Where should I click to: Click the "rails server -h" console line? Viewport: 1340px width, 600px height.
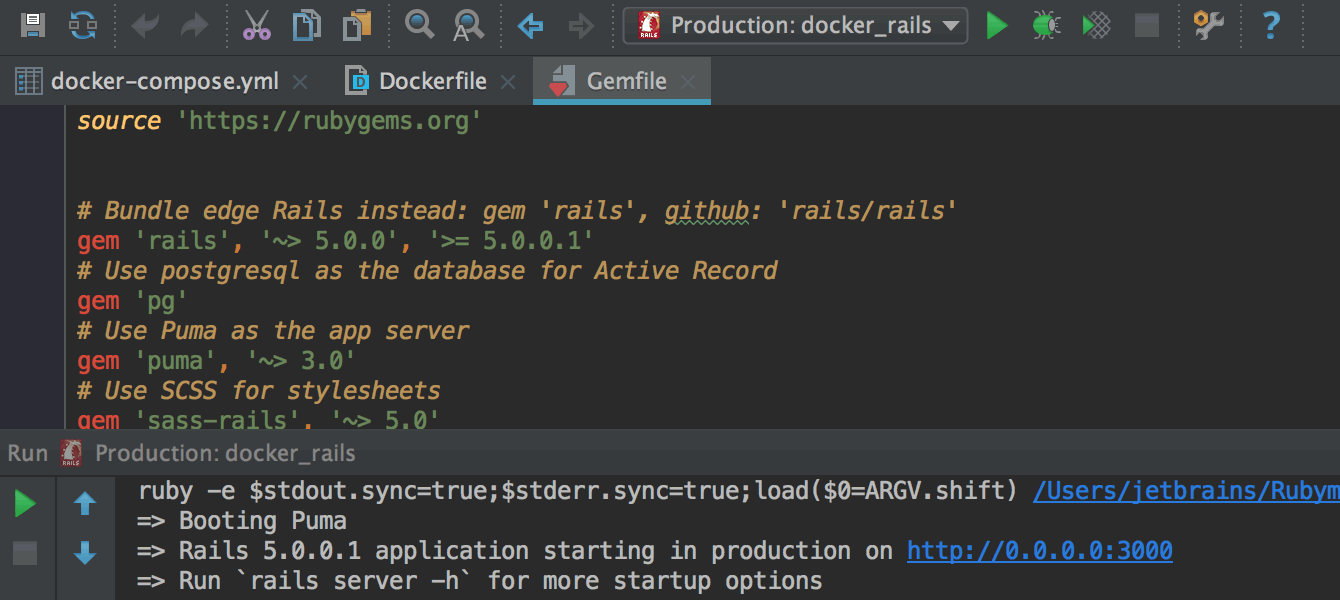click(480, 581)
